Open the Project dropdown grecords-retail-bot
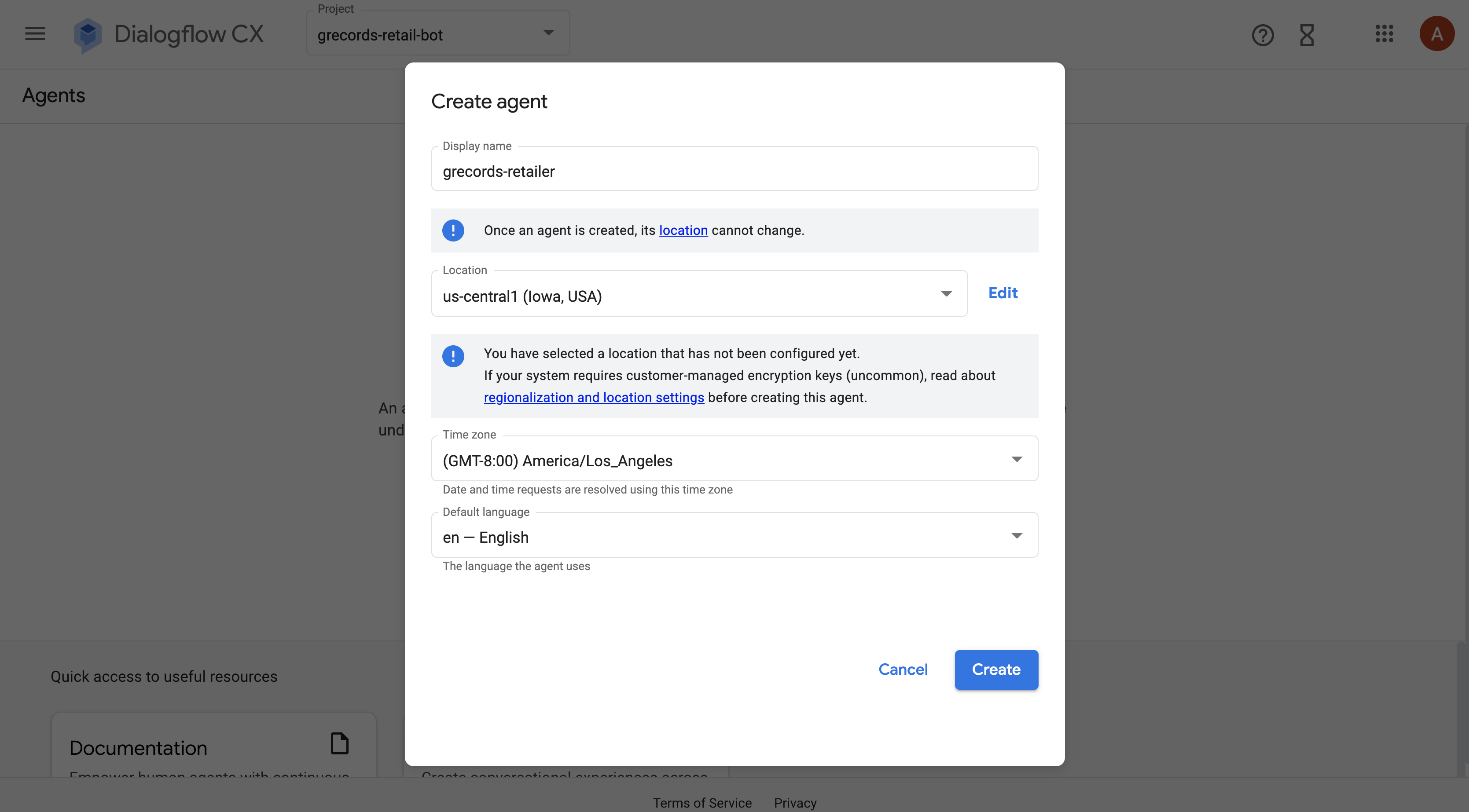The width and height of the screenshot is (1469, 812). tap(437, 33)
